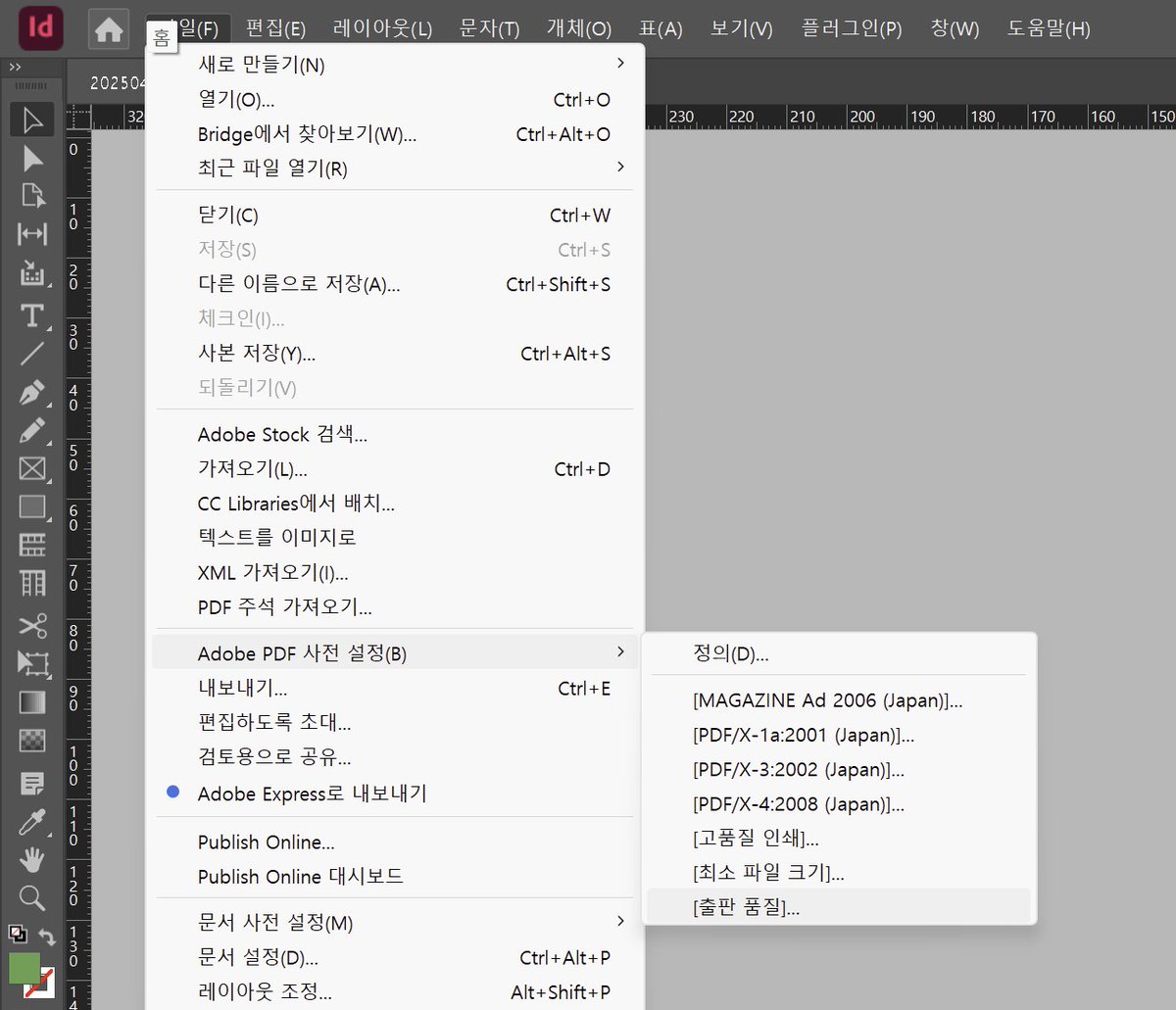Select the Type tool
Image resolution: width=1176 pixels, height=1010 pixels.
point(32,315)
